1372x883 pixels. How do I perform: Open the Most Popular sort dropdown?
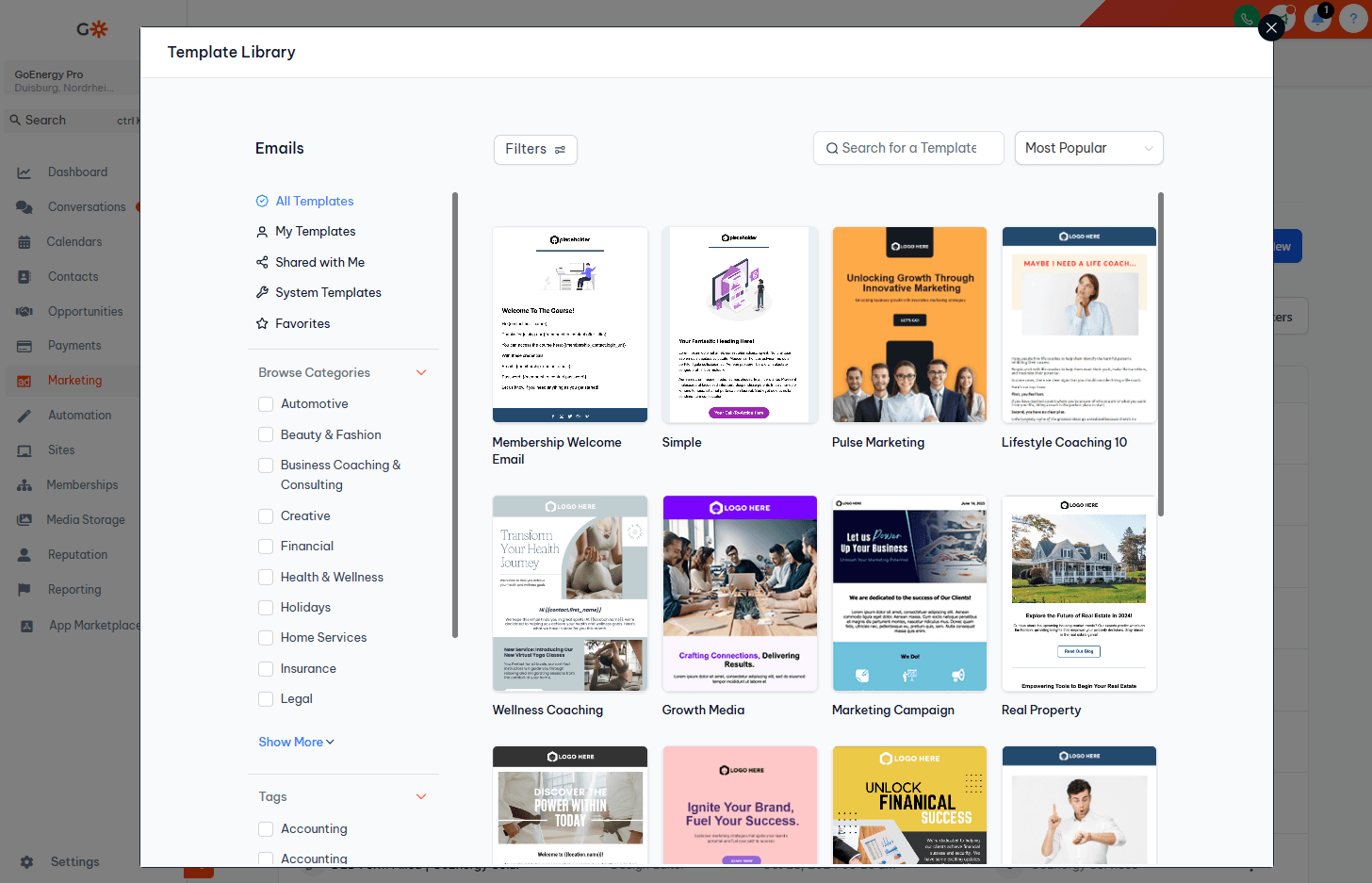click(x=1088, y=148)
